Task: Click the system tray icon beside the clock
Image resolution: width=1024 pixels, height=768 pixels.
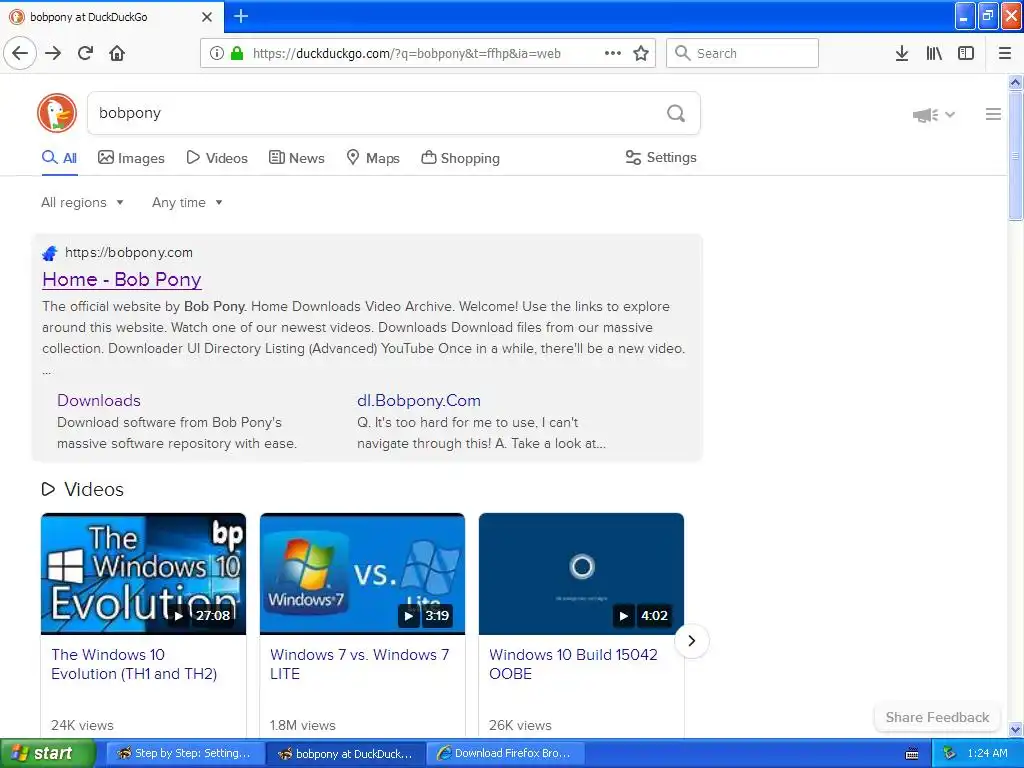Action: [x=950, y=753]
